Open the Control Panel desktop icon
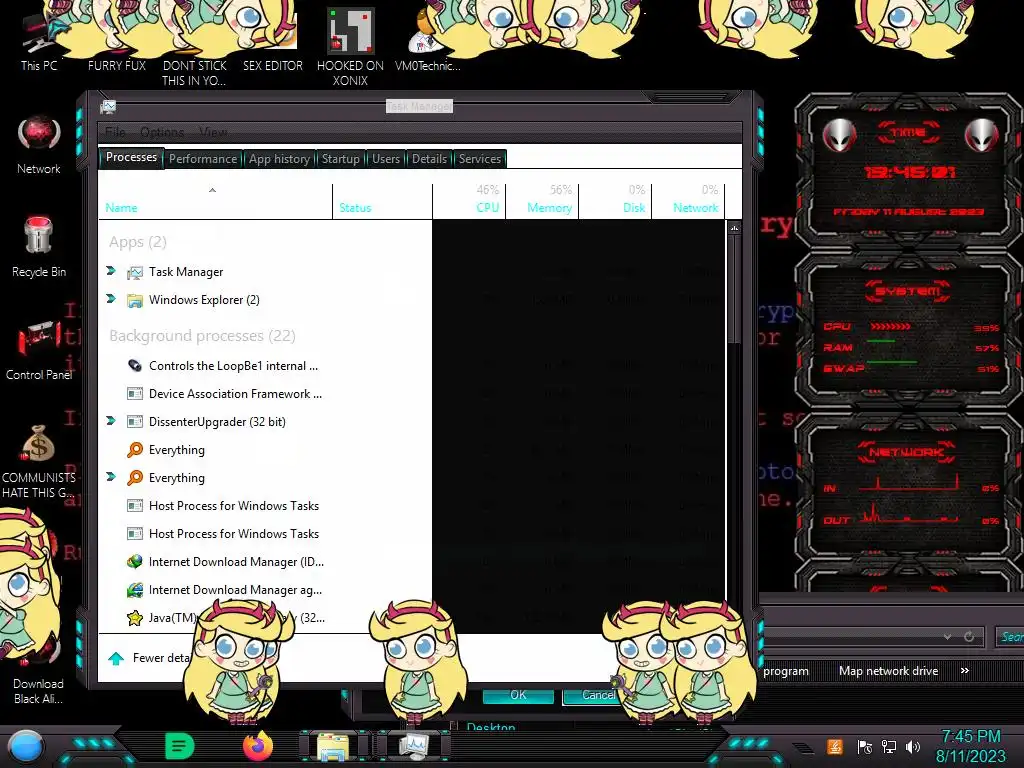 tap(39, 349)
